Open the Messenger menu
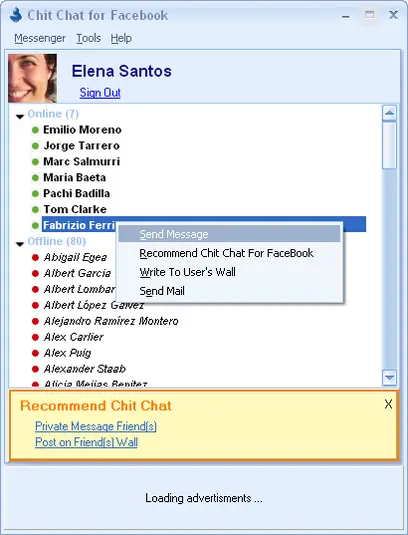The width and height of the screenshot is (408, 535). (x=40, y=38)
